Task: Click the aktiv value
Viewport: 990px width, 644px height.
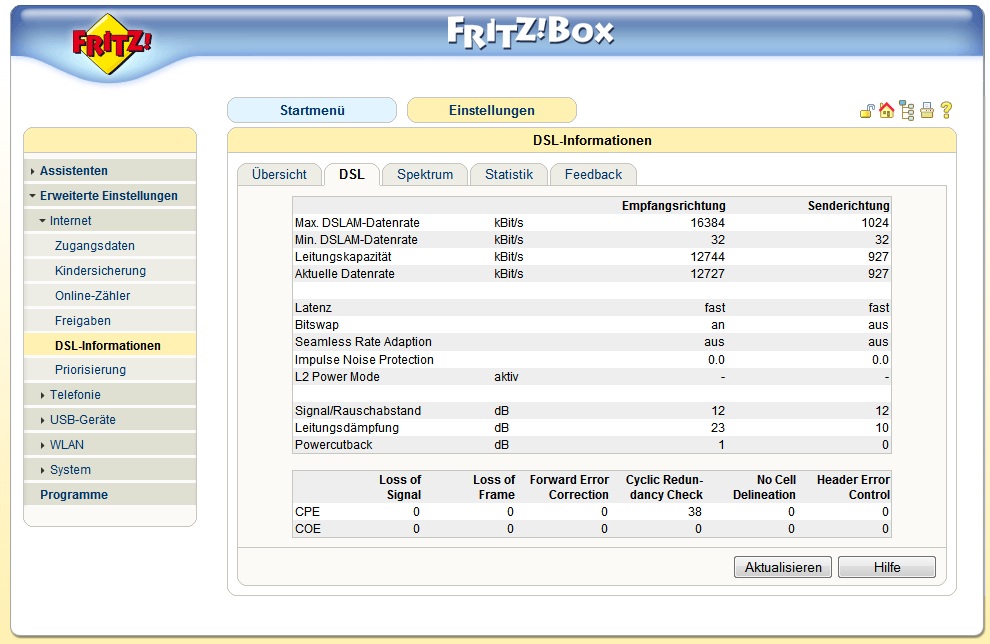Action: click(x=506, y=377)
